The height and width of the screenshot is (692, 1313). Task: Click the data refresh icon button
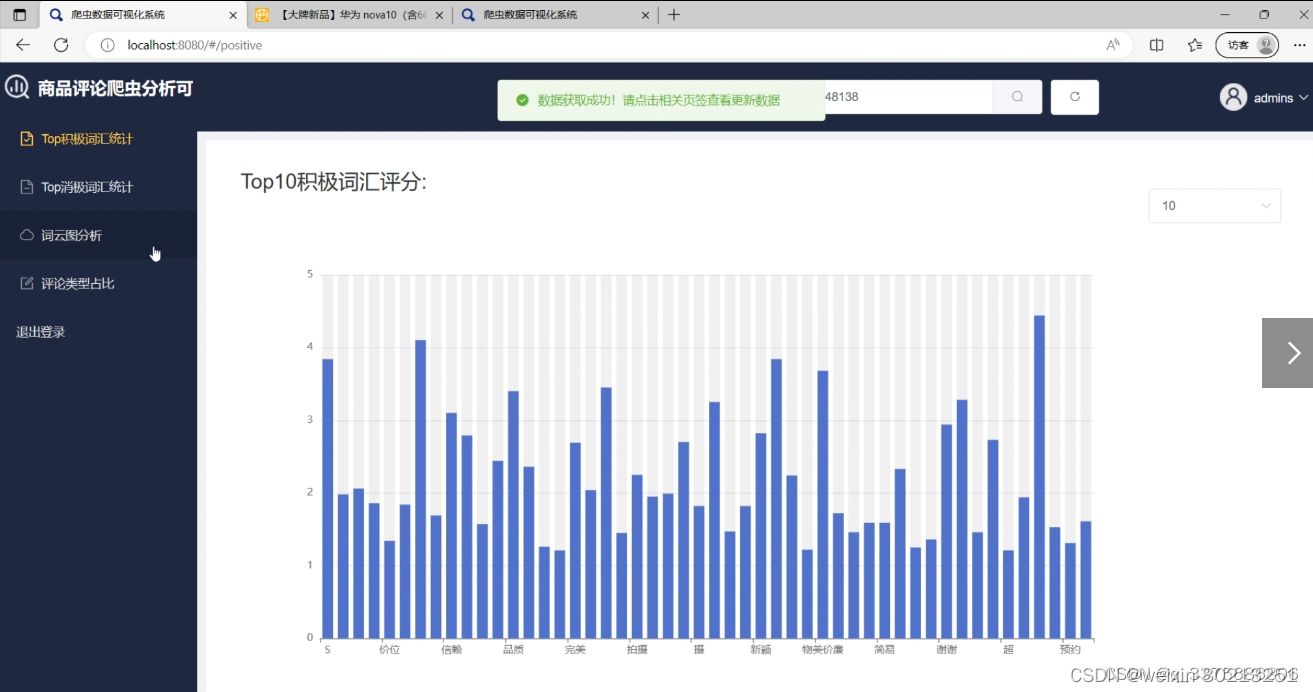click(1074, 97)
